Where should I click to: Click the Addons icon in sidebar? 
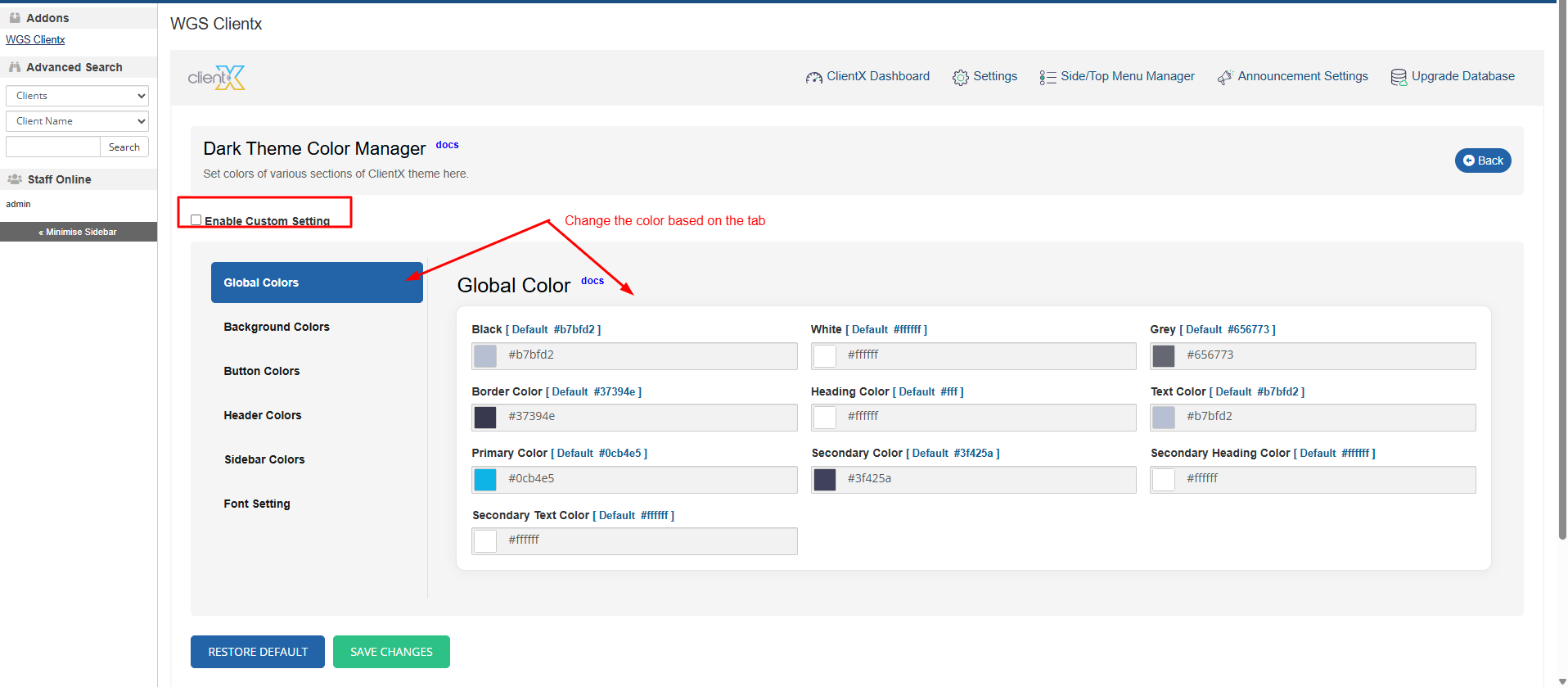click(x=15, y=18)
